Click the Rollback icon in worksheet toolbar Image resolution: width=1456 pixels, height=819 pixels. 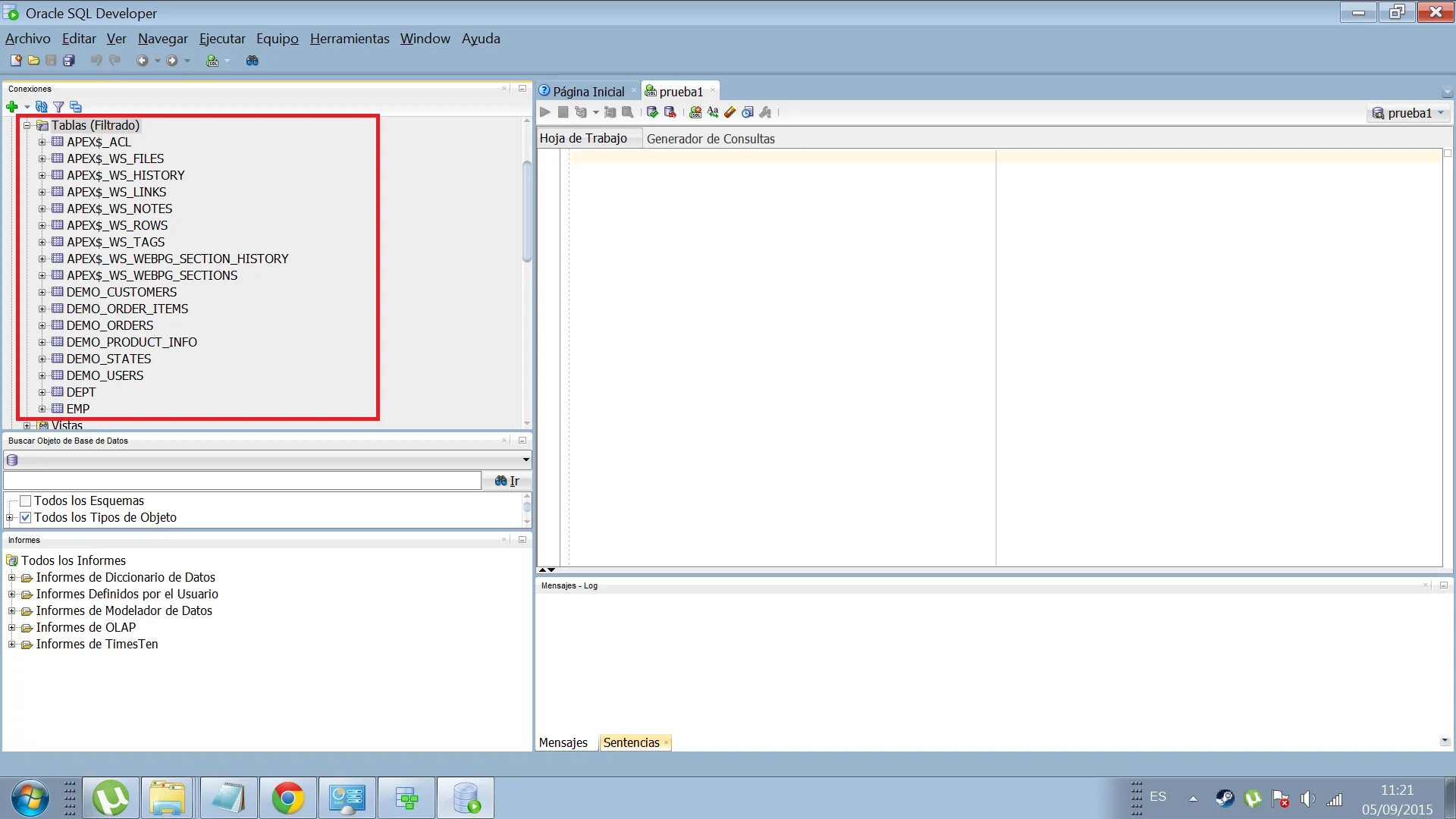tap(670, 112)
